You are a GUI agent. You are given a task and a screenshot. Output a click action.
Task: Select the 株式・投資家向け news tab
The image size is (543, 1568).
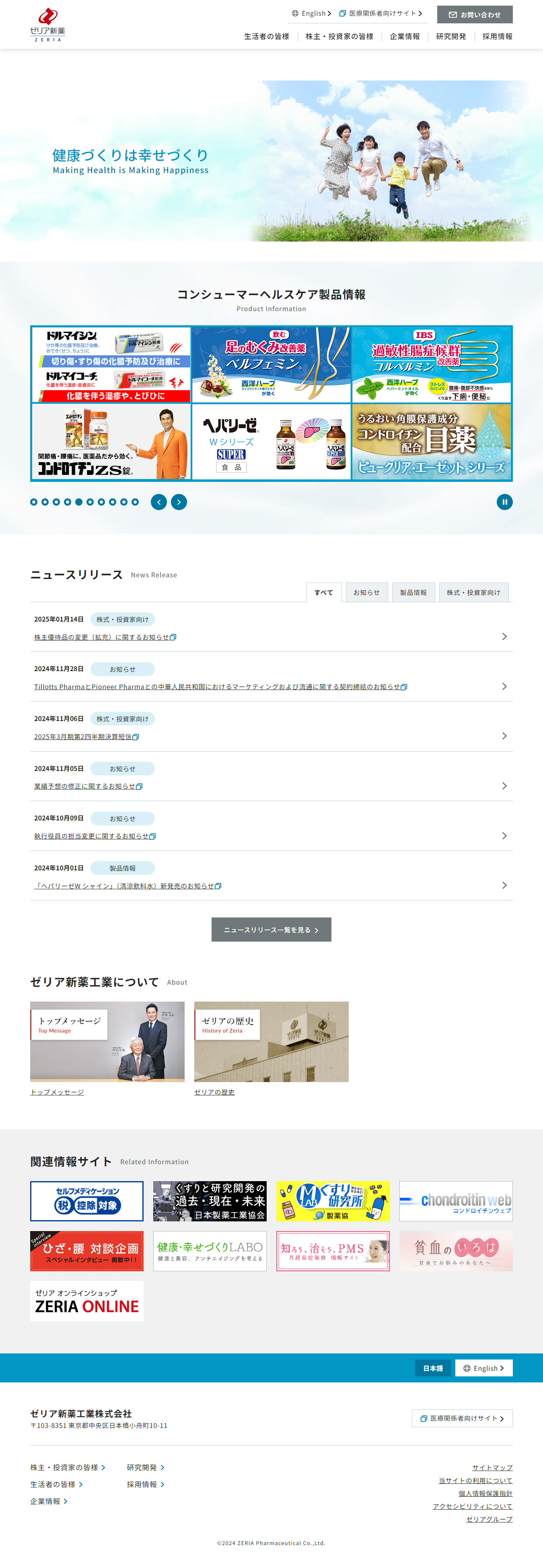click(x=474, y=592)
